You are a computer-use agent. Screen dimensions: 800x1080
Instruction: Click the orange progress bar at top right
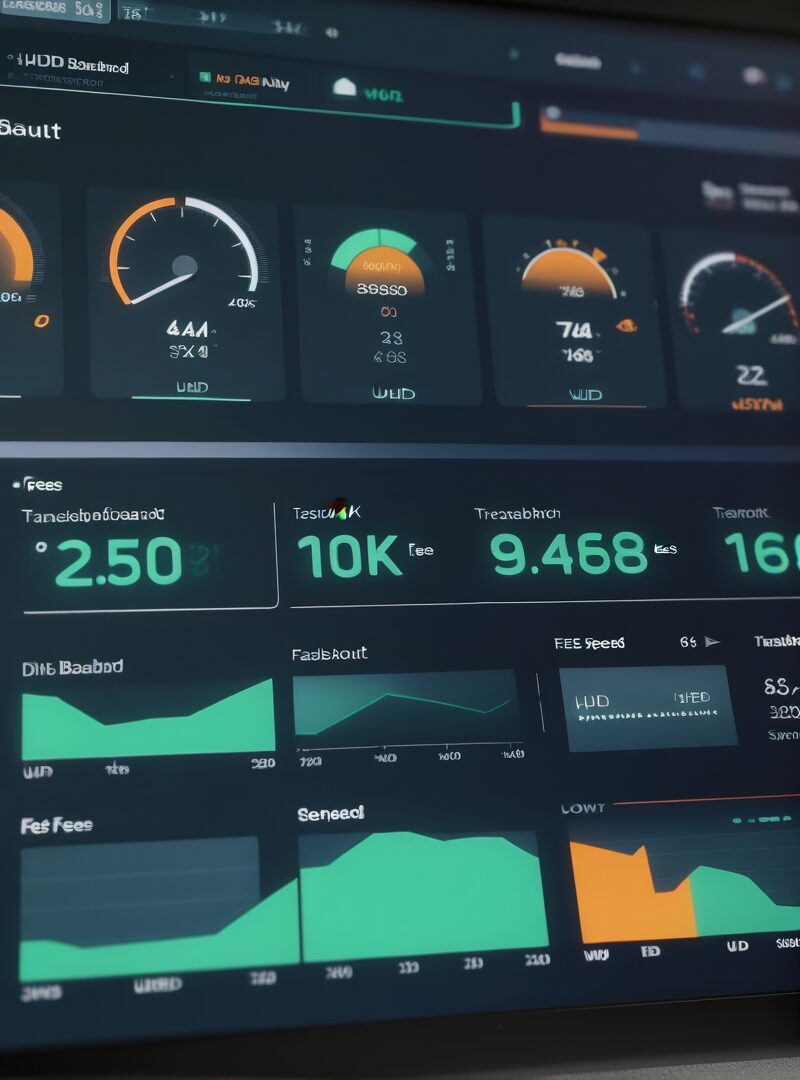589,129
